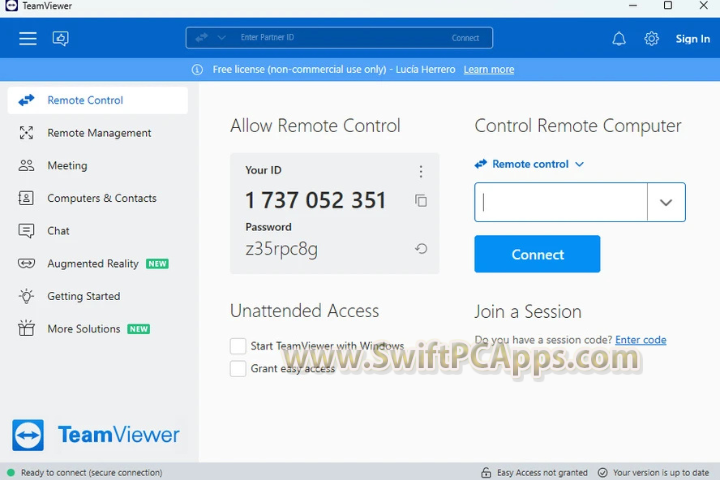Open the Learn more link
Screen dimensions: 720x480
[489, 69]
